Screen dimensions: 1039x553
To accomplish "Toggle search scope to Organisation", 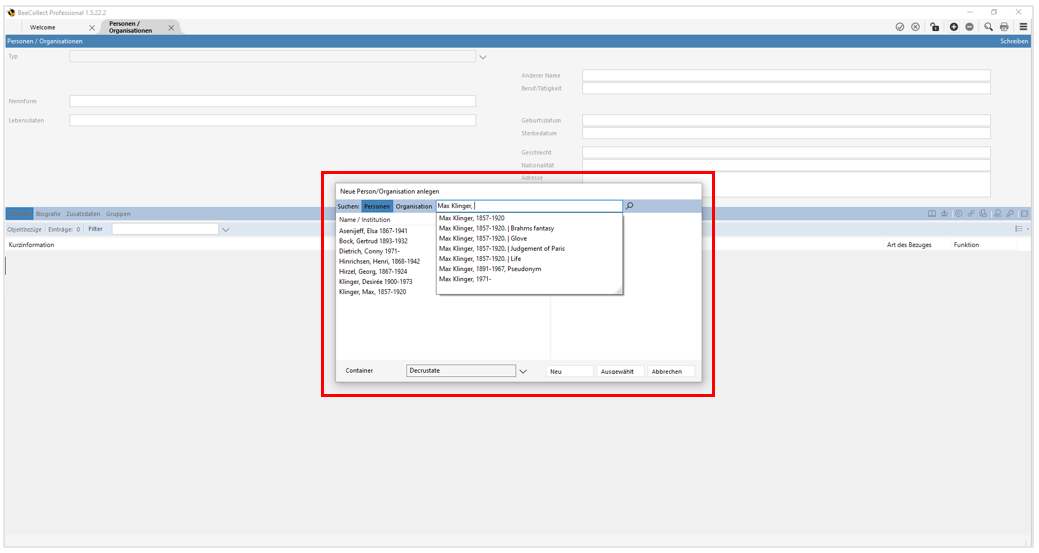I will click(x=414, y=206).
